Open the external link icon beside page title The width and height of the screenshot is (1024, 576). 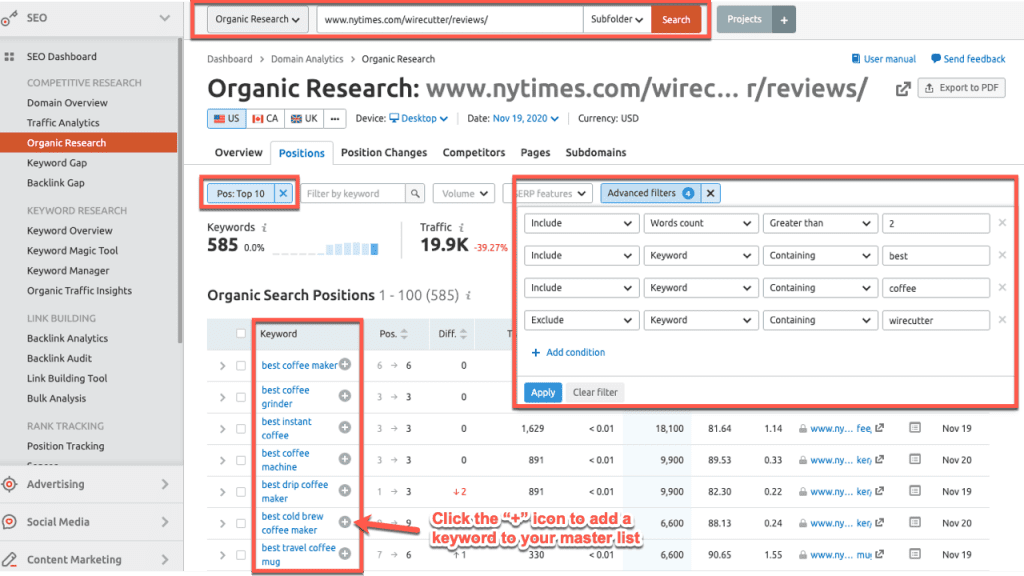902,89
